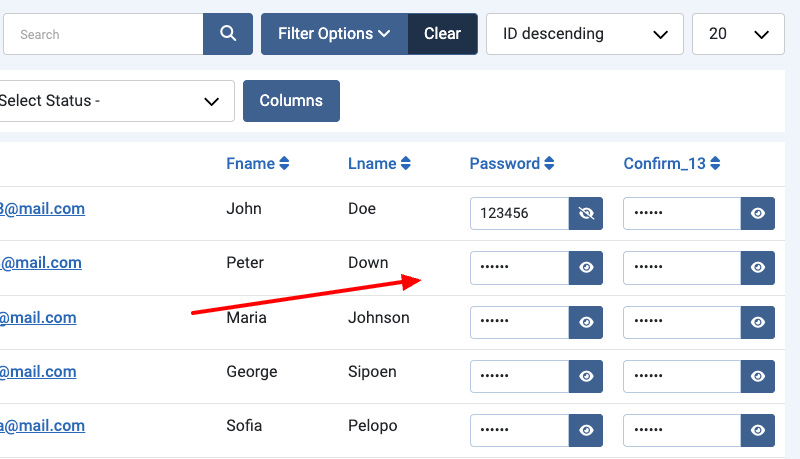This screenshot has width=800, height=459.
Task: Click John Doe's Confirm_13 masked field
Action: point(682,213)
